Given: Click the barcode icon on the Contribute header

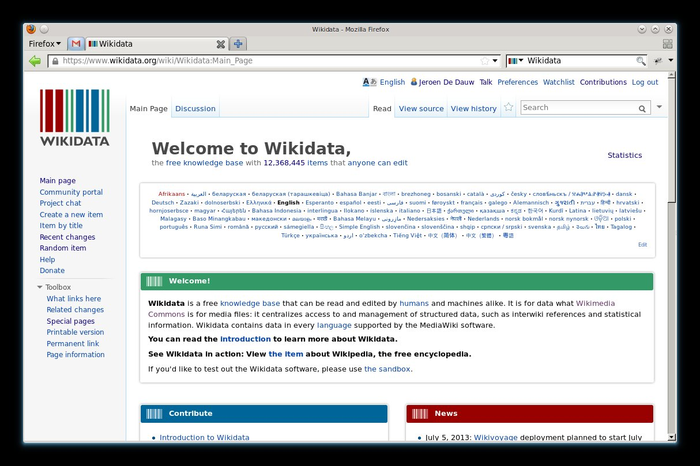Looking at the screenshot, I should point(154,414).
